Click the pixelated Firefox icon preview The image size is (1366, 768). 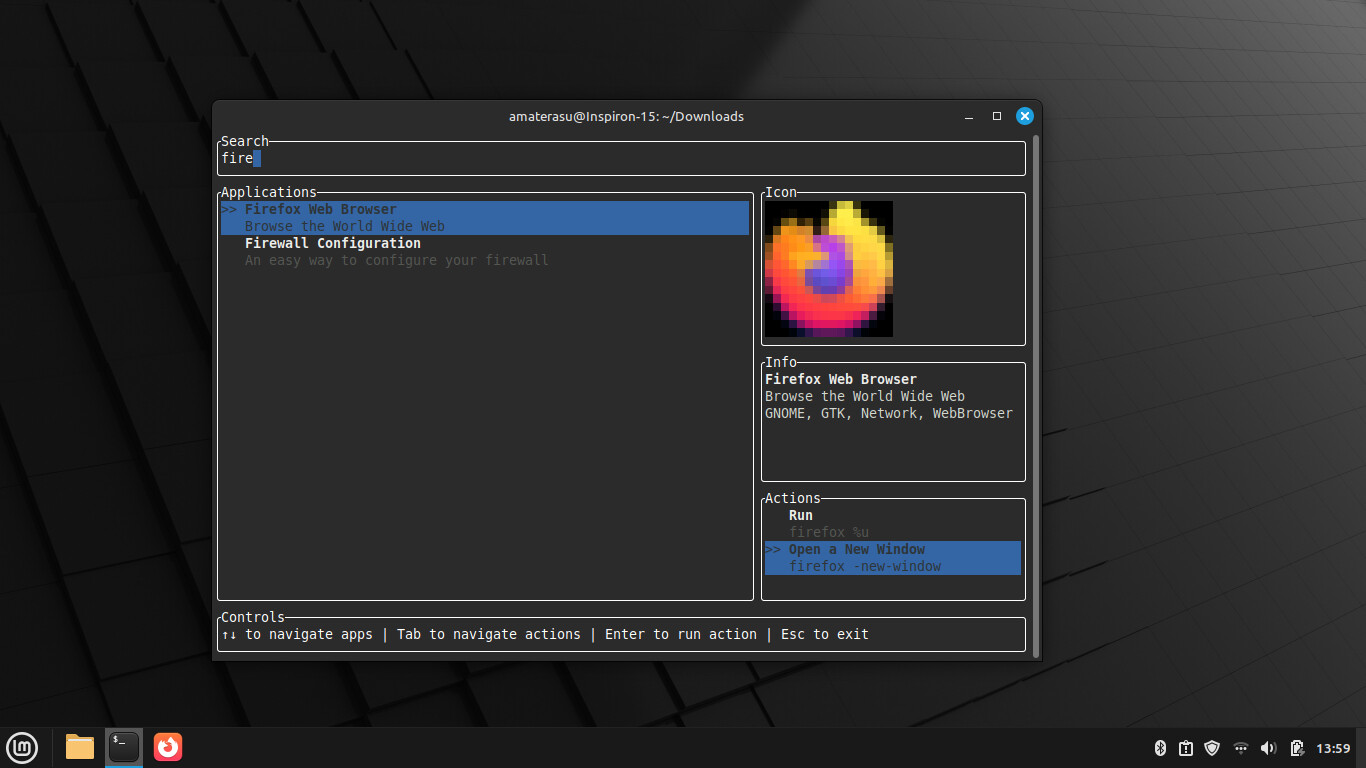829,269
